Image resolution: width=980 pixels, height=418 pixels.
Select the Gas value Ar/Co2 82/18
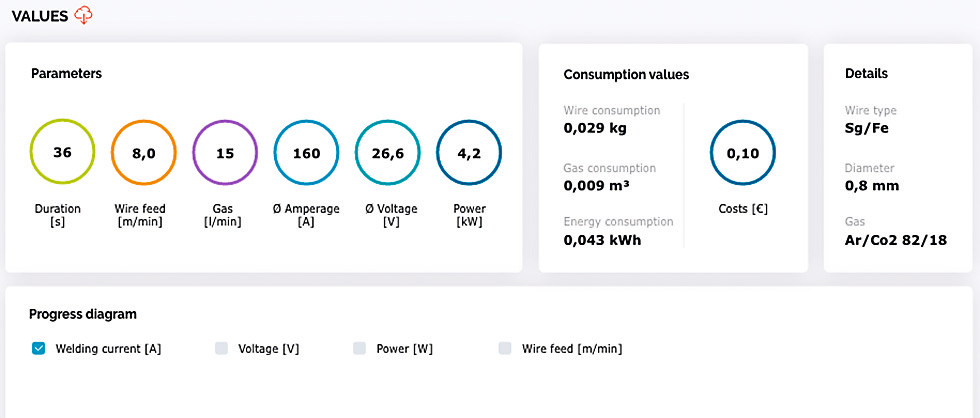[896, 240]
